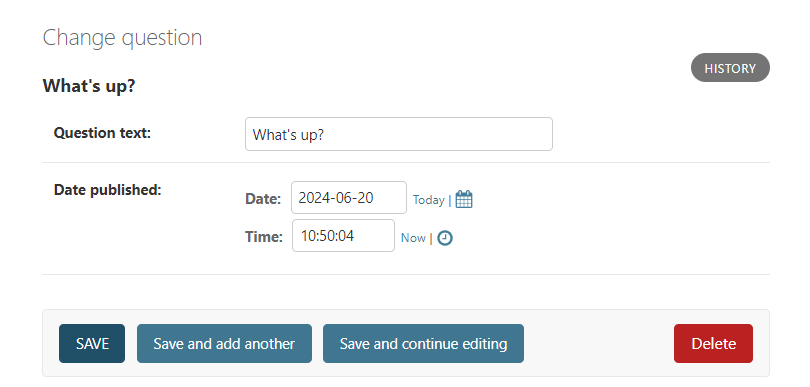Click the bold "What's up?" heading
This screenshot has width=810, height=387.
[x=88, y=86]
